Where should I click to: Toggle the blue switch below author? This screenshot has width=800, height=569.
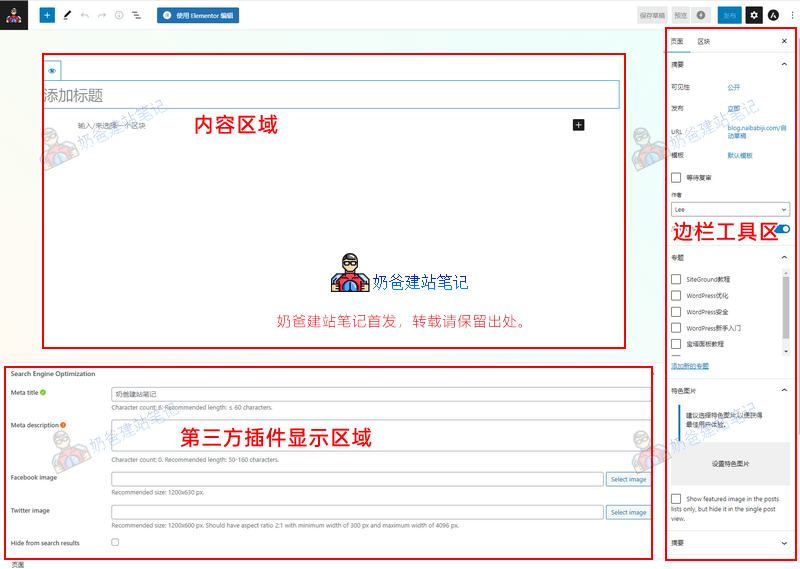click(x=783, y=229)
